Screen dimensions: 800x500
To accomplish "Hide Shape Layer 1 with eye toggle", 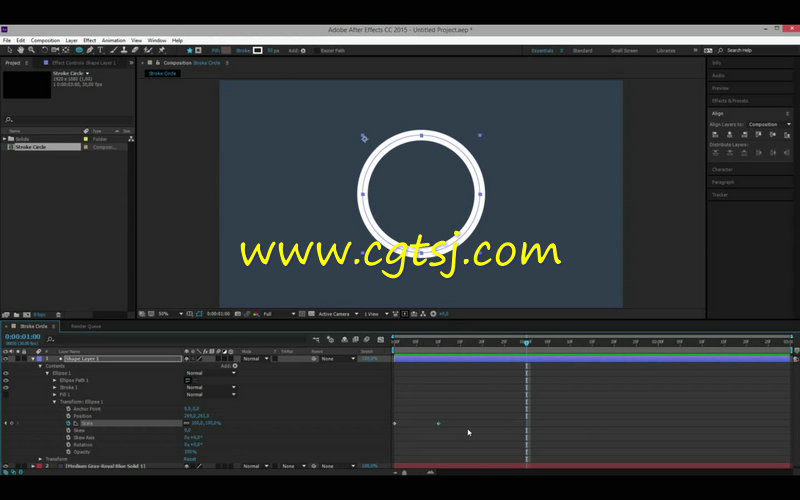I will pos(6,359).
